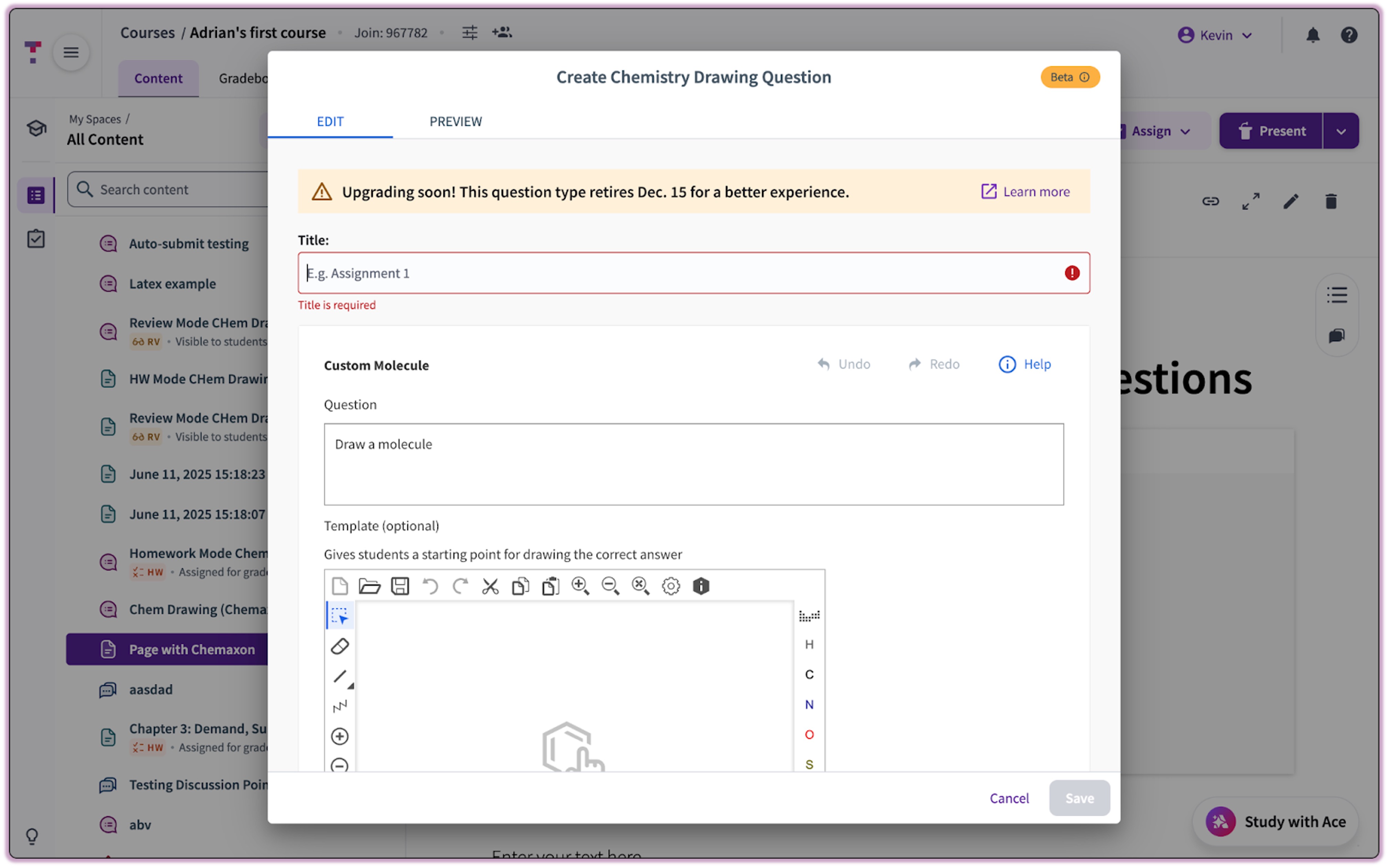Click the Courses breadcrumb link
This screenshot has height=868, width=1388.
pos(147,33)
